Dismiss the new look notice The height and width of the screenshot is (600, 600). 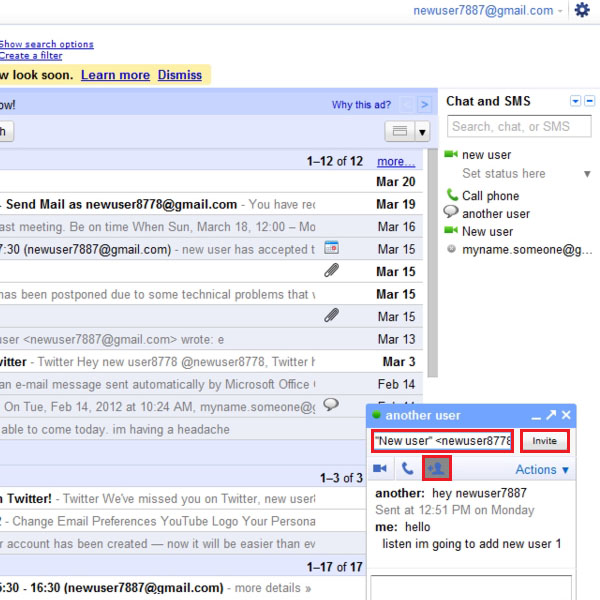coord(179,75)
